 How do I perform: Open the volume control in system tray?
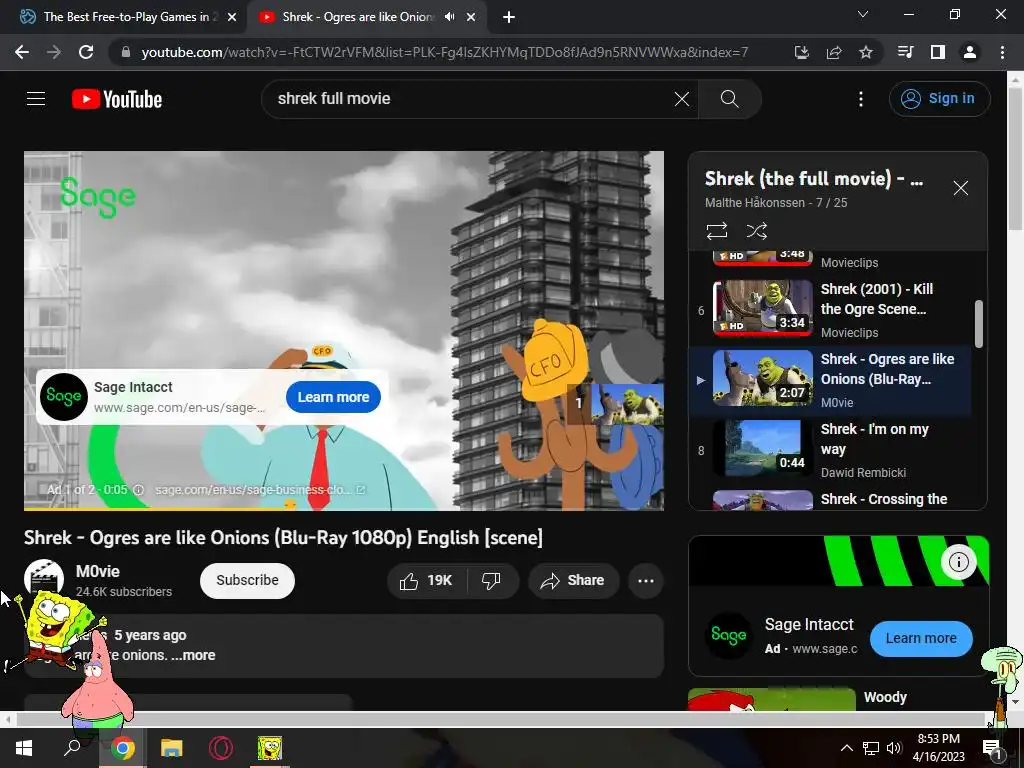[894, 748]
